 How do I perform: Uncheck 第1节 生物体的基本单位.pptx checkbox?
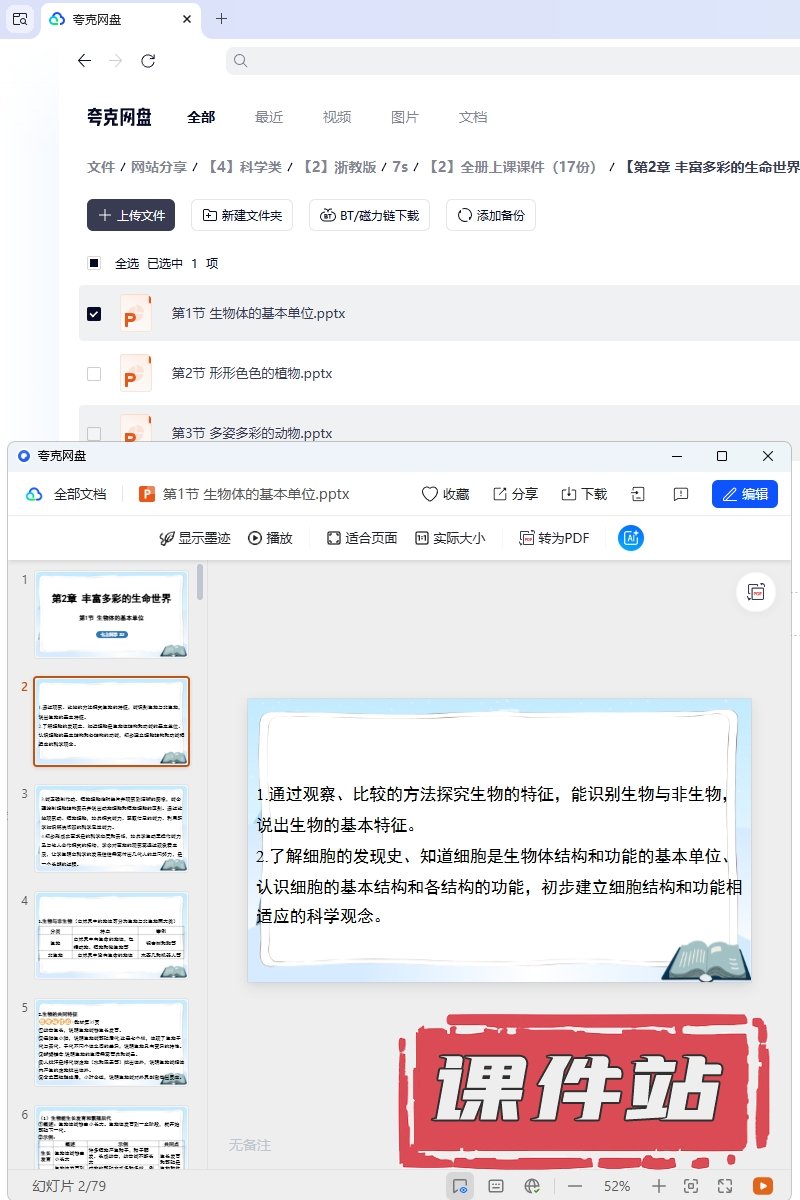click(x=94, y=314)
